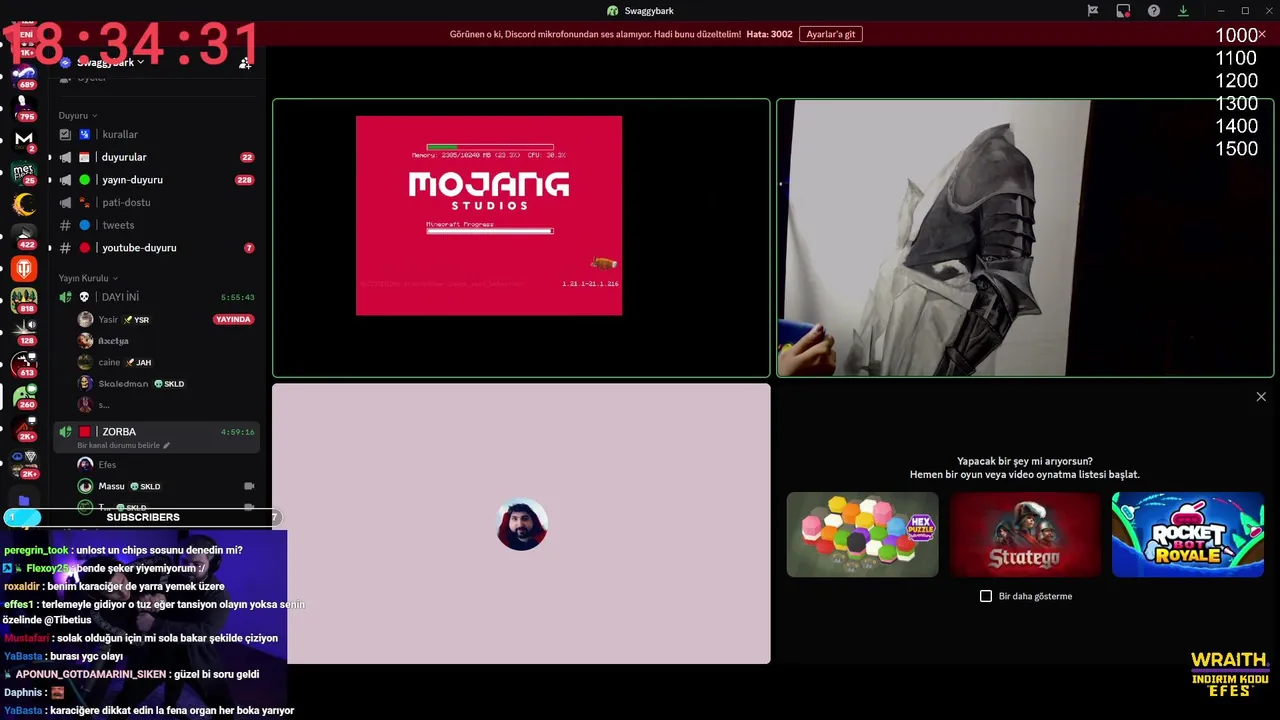Open the server with the 25 badge
This screenshot has width=1280, height=720.
click(24, 171)
